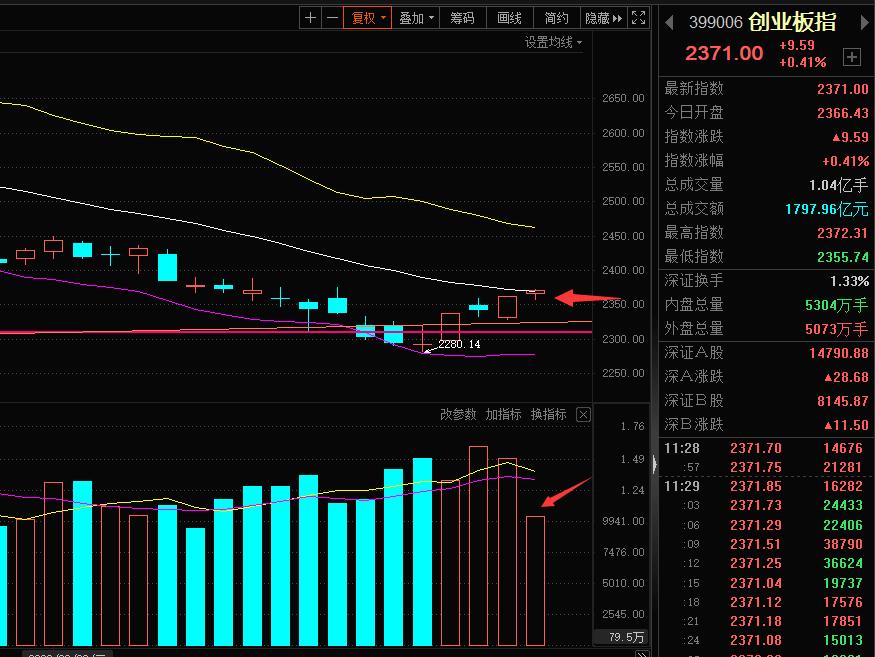Screen dimensions: 875x657
Task: Click the 深B涨跌 value 11.50
Action: pyautogui.click(x=846, y=425)
